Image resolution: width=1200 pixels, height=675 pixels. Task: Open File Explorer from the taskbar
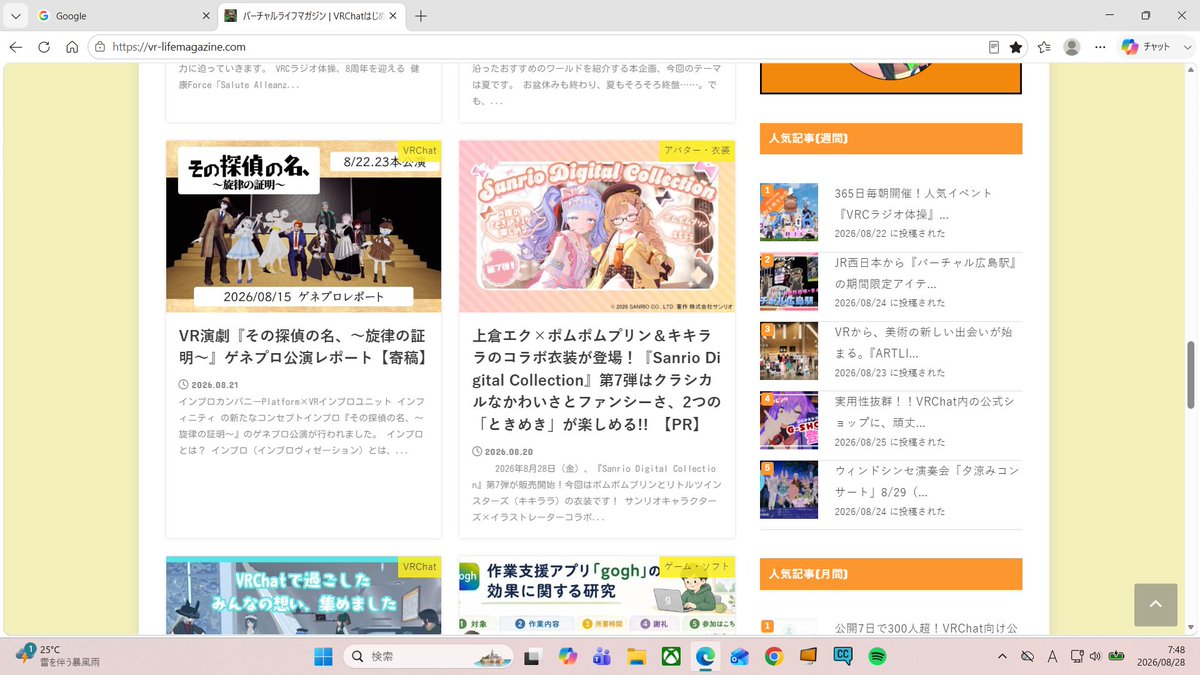coord(636,656)
